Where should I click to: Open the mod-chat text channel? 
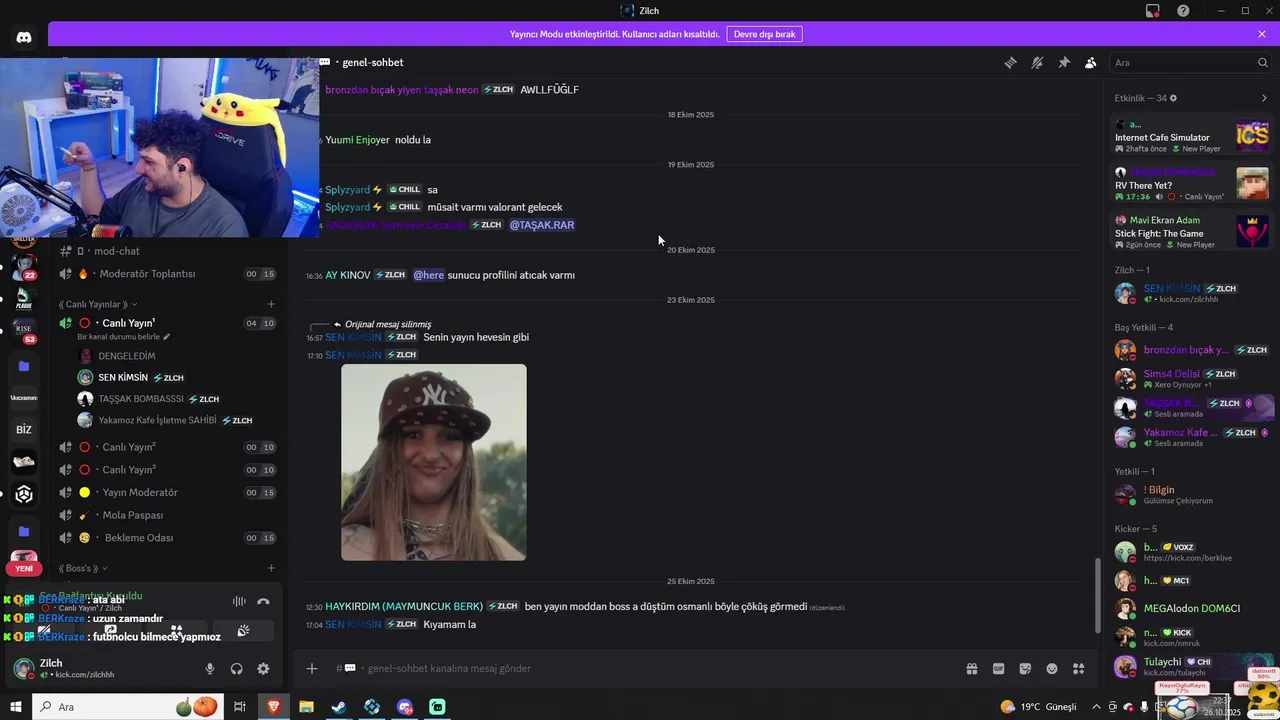tap(168, 251)
